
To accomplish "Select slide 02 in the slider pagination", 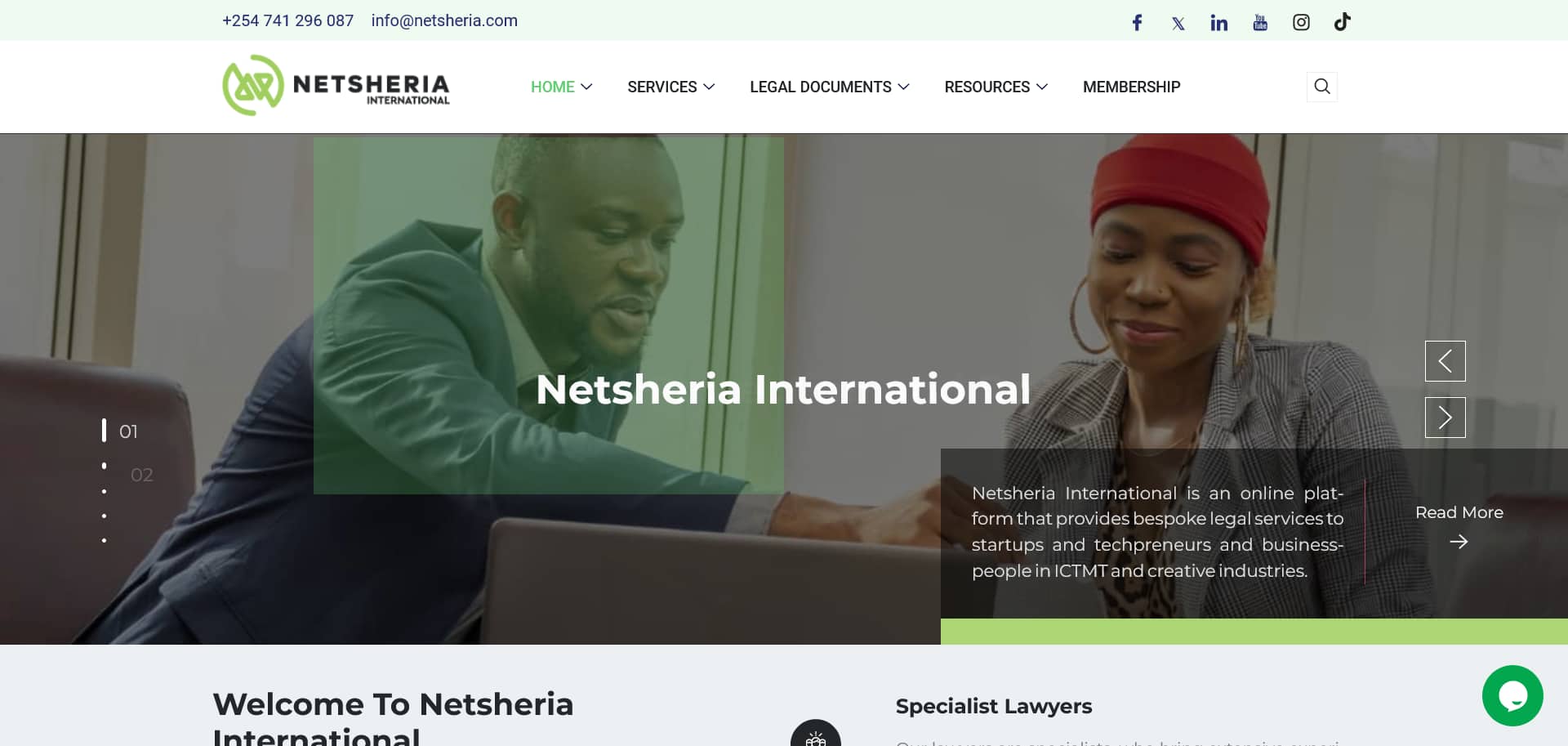I will 141,475.
